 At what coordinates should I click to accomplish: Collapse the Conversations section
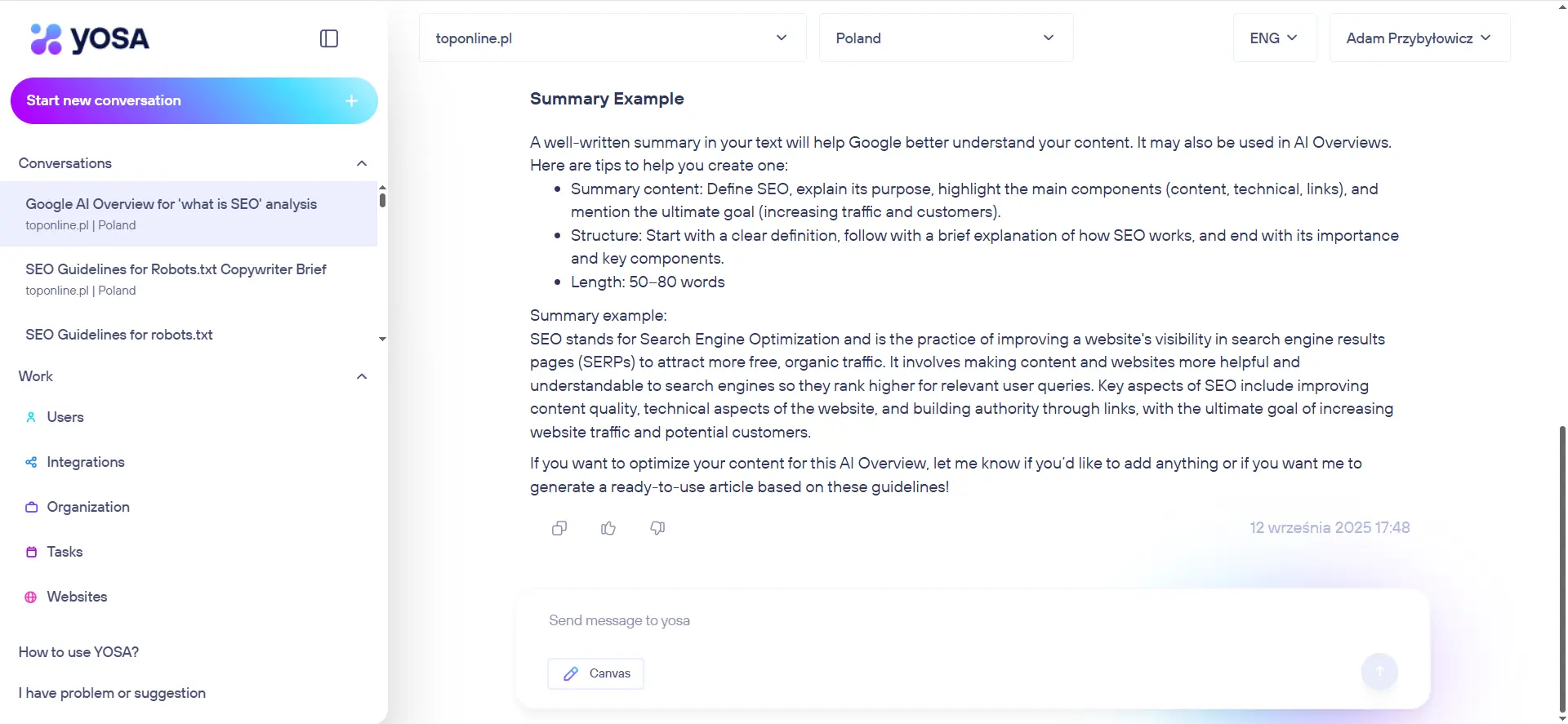pyautogui.click(x=362, y=163)
